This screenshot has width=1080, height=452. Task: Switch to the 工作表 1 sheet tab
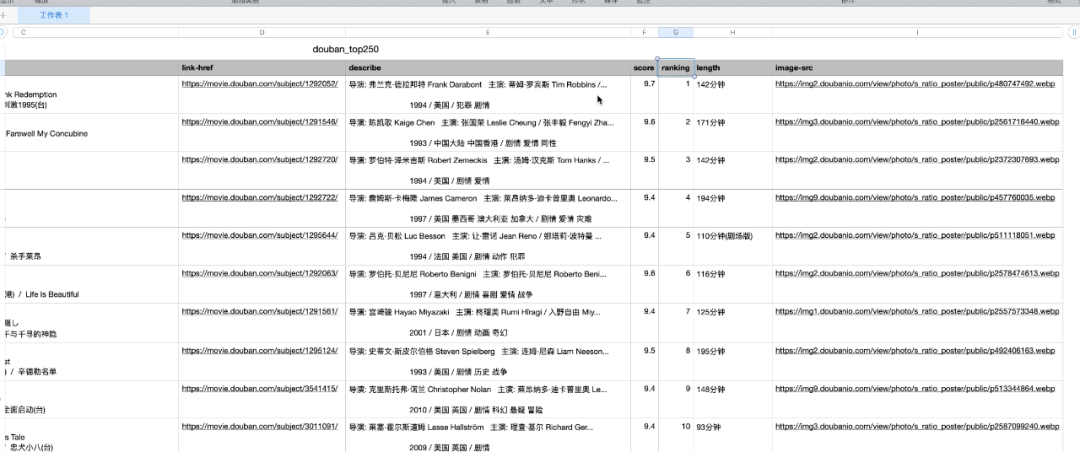(x=54, y=15)
